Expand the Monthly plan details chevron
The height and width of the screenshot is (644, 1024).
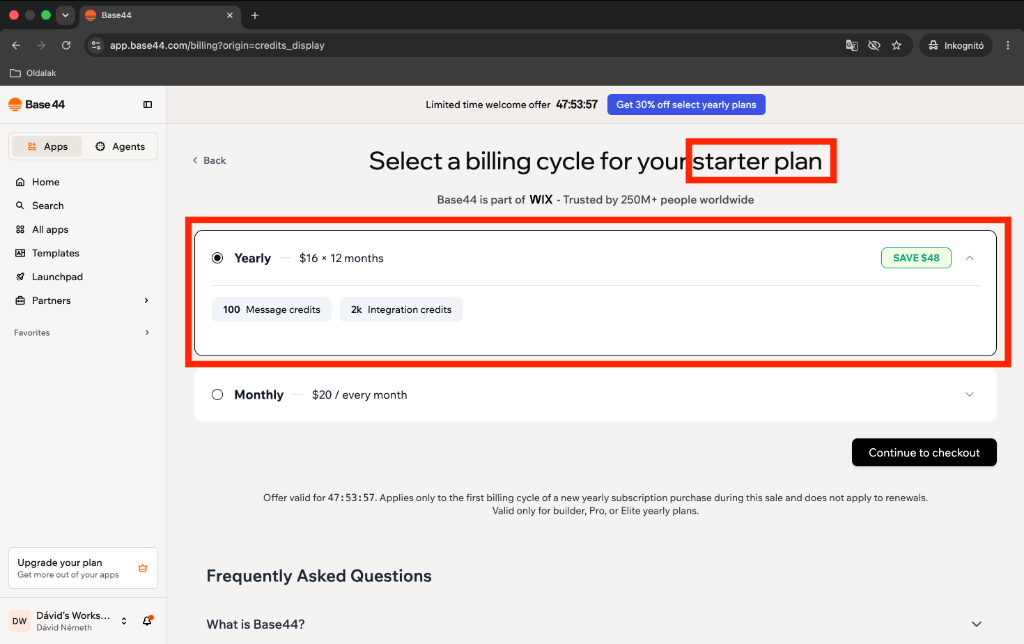tap(970, 394)
